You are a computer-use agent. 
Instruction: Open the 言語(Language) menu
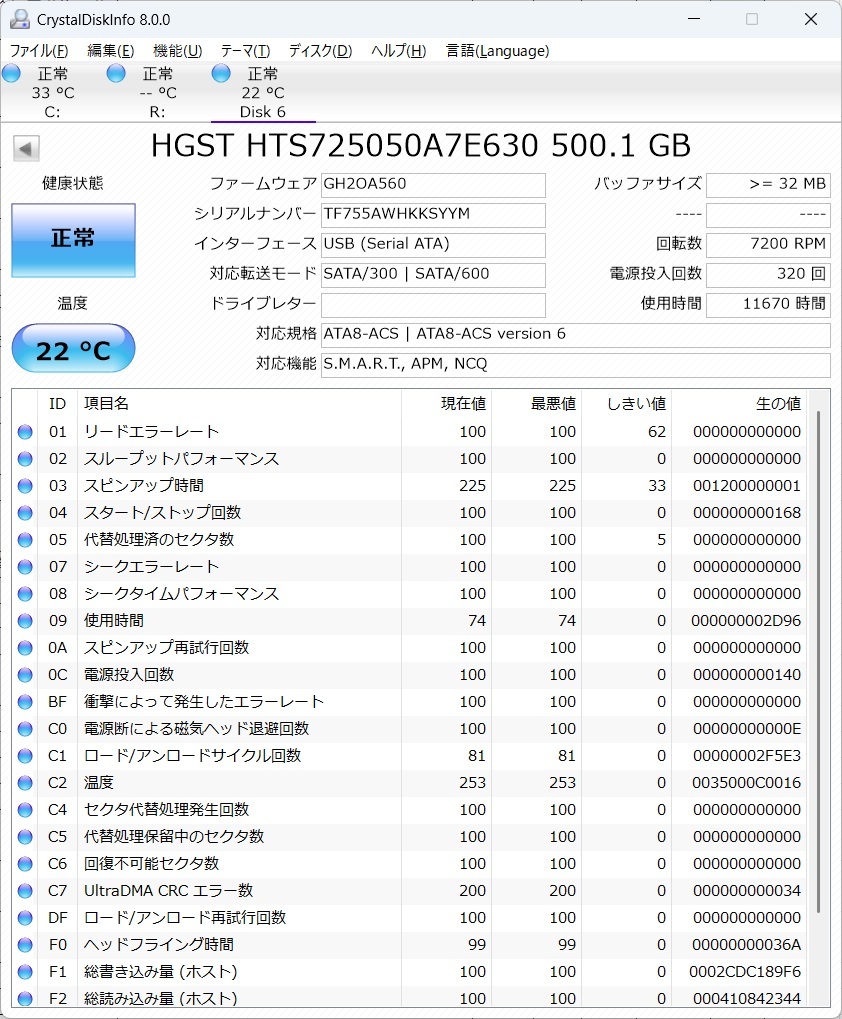point(498,51)
